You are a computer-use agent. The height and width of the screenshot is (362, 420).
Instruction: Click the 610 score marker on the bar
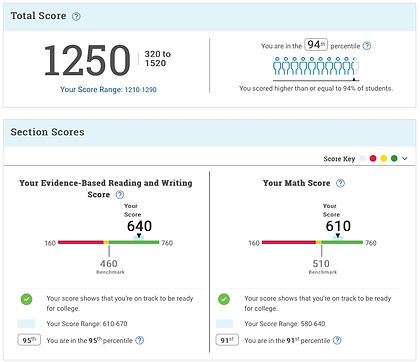click(338, 237)
